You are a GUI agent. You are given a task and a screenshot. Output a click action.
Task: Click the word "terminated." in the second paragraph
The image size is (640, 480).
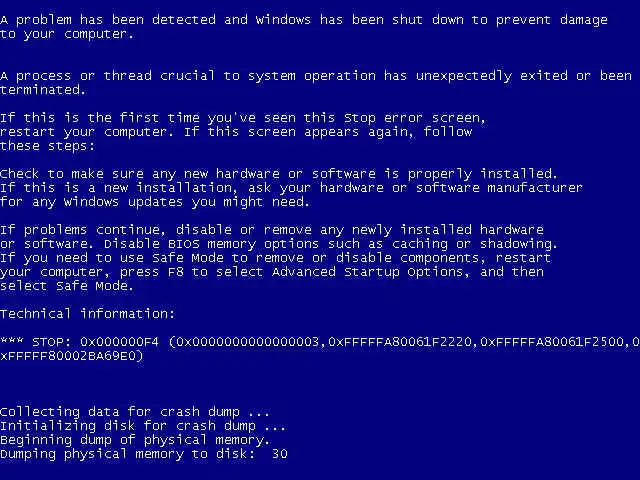point(43,90)
